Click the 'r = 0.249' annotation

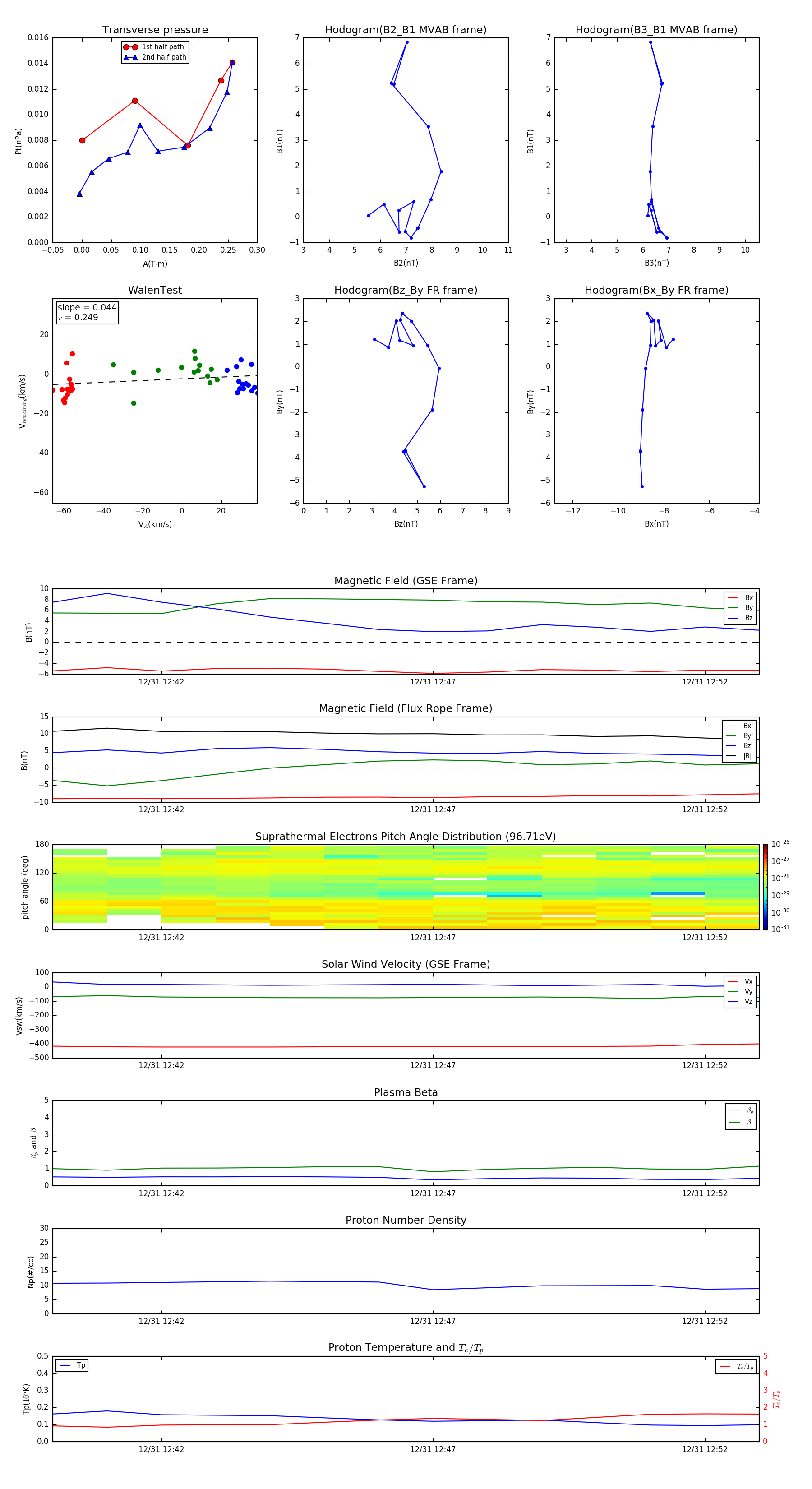78,317
